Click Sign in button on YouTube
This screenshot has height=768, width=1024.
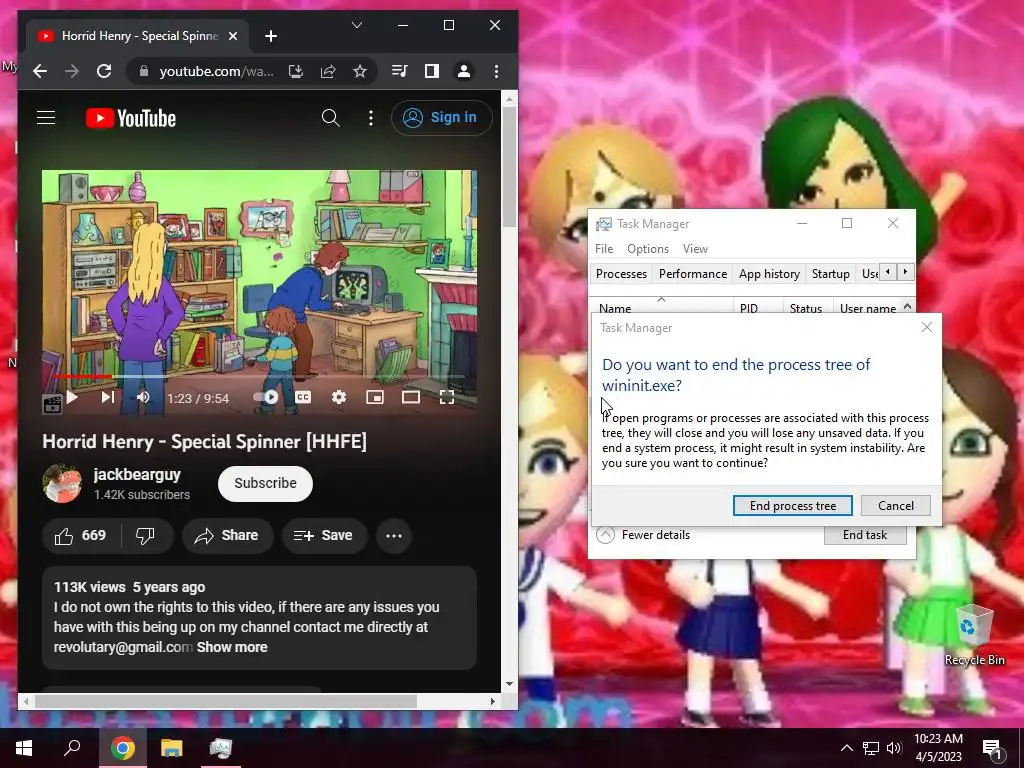pyautogui.click(x=441, y=118)
